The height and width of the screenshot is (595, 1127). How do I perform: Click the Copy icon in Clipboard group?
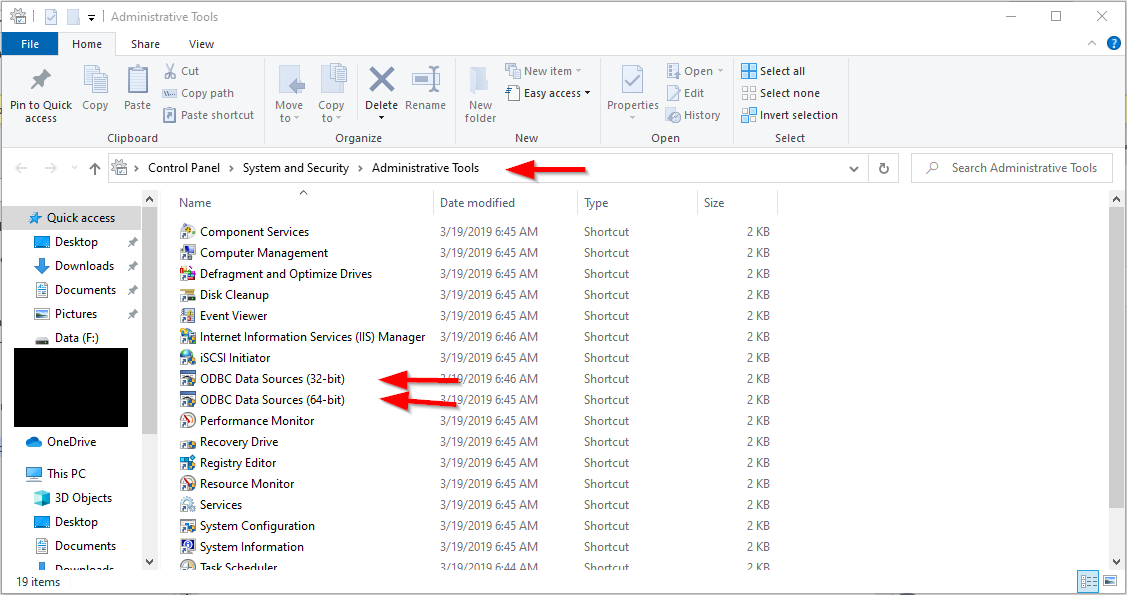click(x=95, y=79)
